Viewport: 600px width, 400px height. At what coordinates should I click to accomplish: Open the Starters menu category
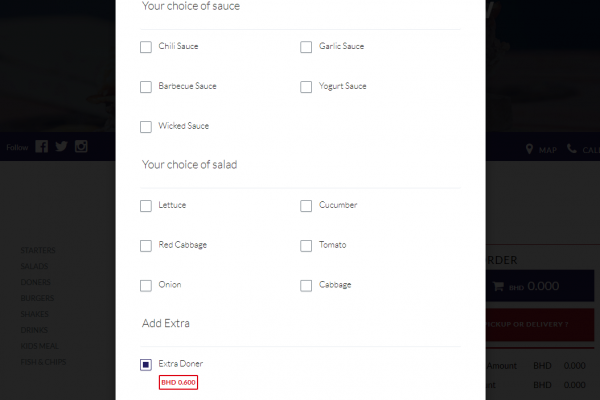click(38, 250)
